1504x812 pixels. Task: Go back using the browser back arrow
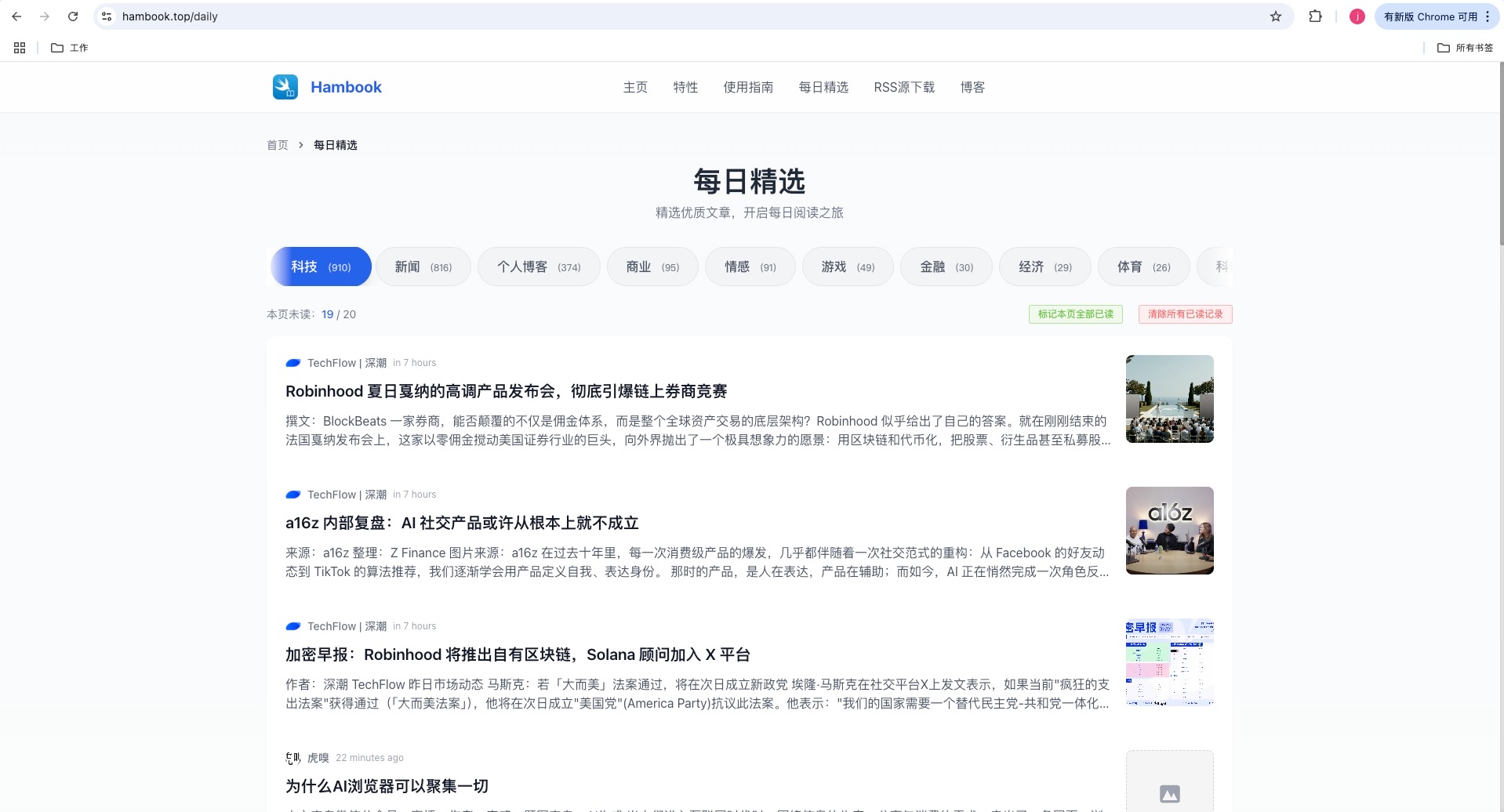17,16
